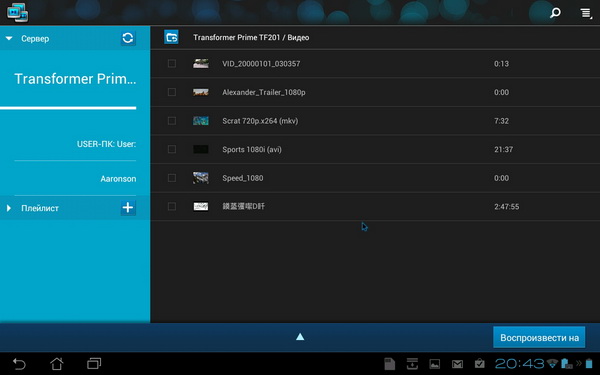This screenshot has height=375, width=600.
Task: Click the folder-up icon beside Transformer Prime TF201
Action: 171,37
